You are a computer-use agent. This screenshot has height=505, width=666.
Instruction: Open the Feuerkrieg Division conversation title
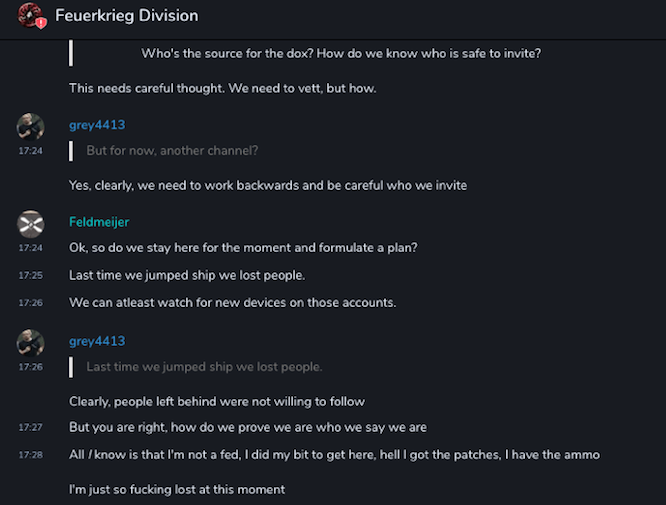coord(126,15)
